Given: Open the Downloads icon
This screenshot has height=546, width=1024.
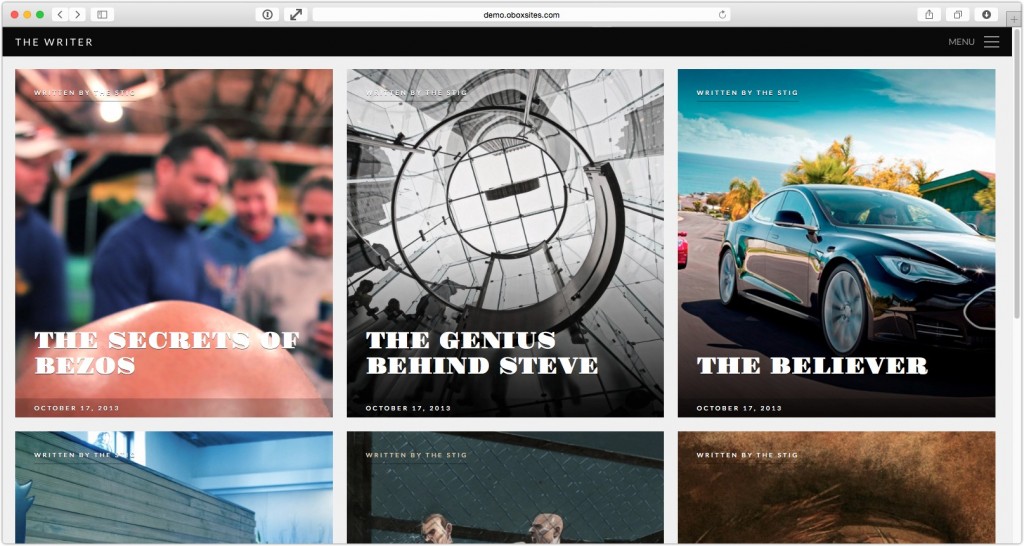Looking at the screenshot, I should pyautogui.click(x=986, y=14).
